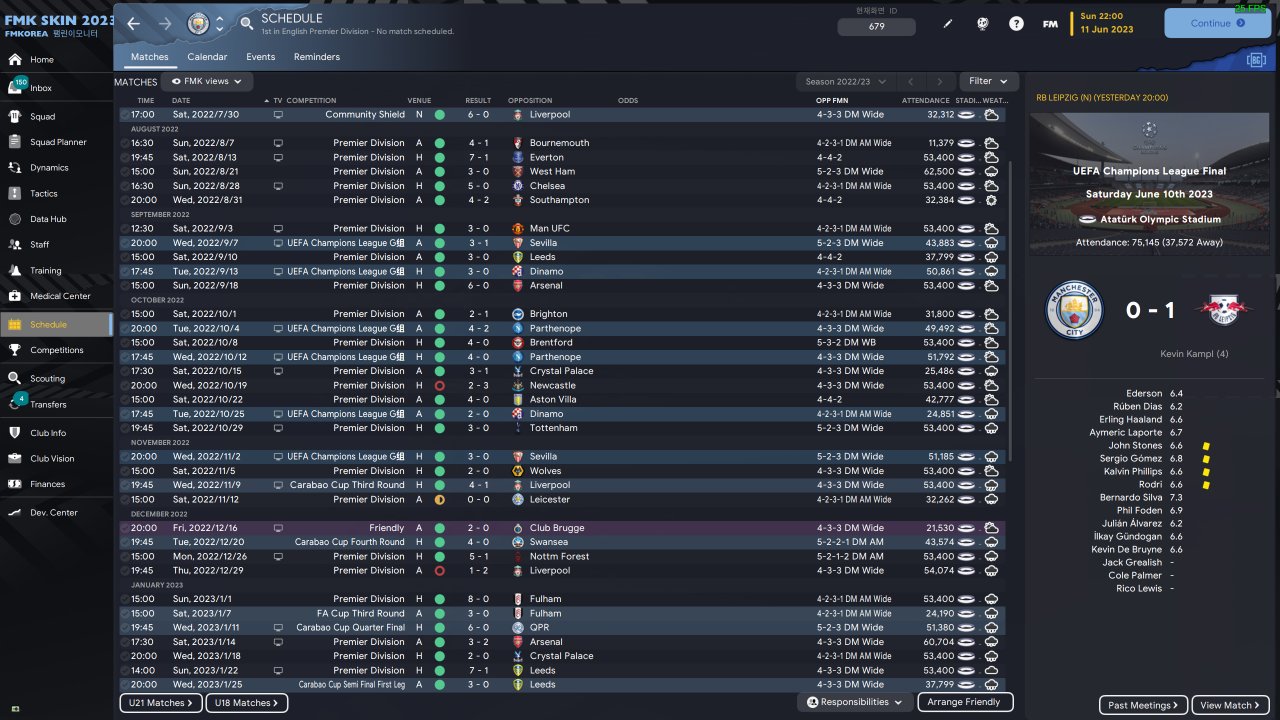Go back using the left arrow
The image size is (1280, 720).
pyautogui.click(x=134, y=23)
